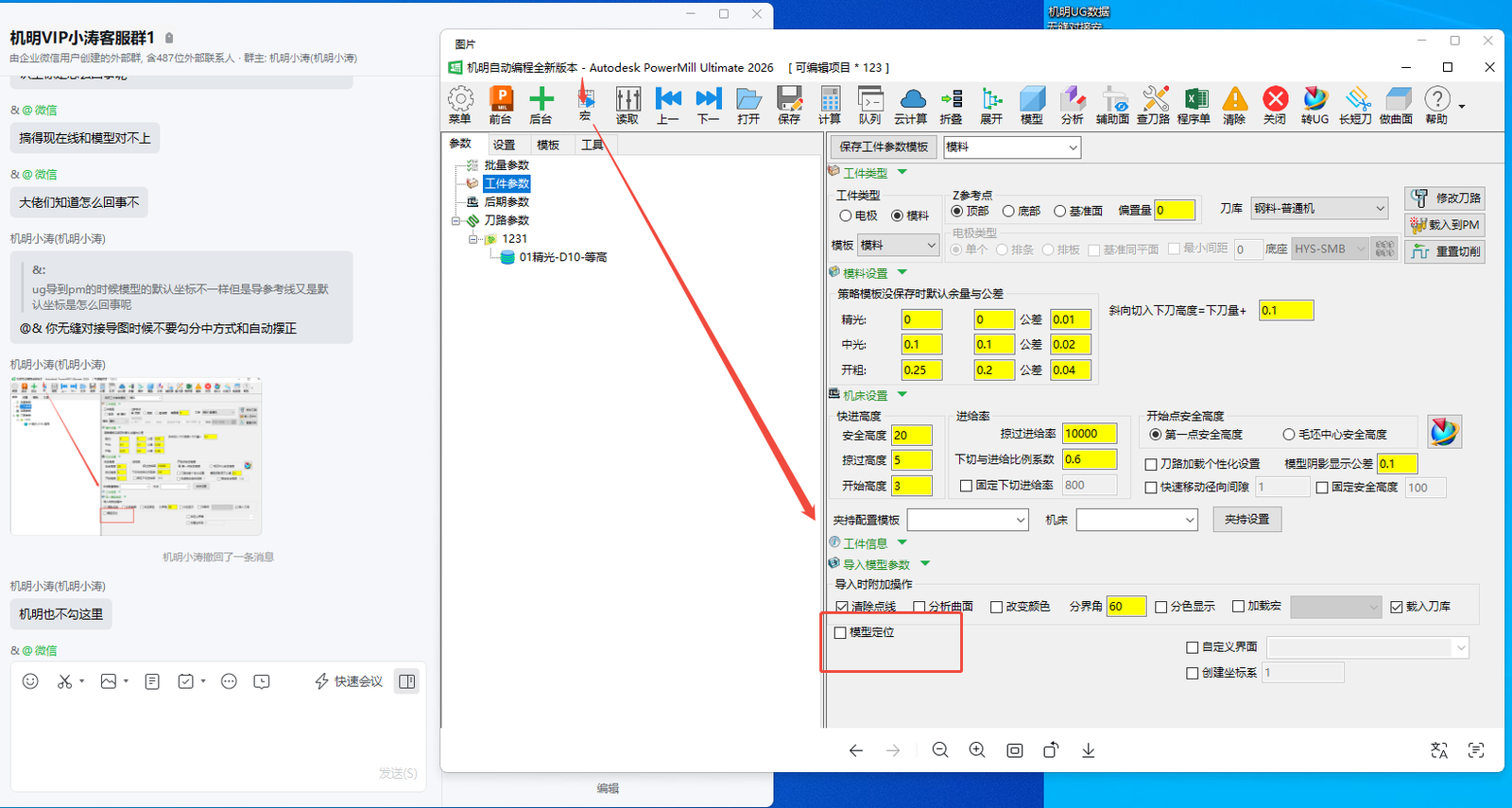Open the image button dropdown arrow in chat
Image resolution: width=1512 pixels, height=808 pixels.
point(126,681)
